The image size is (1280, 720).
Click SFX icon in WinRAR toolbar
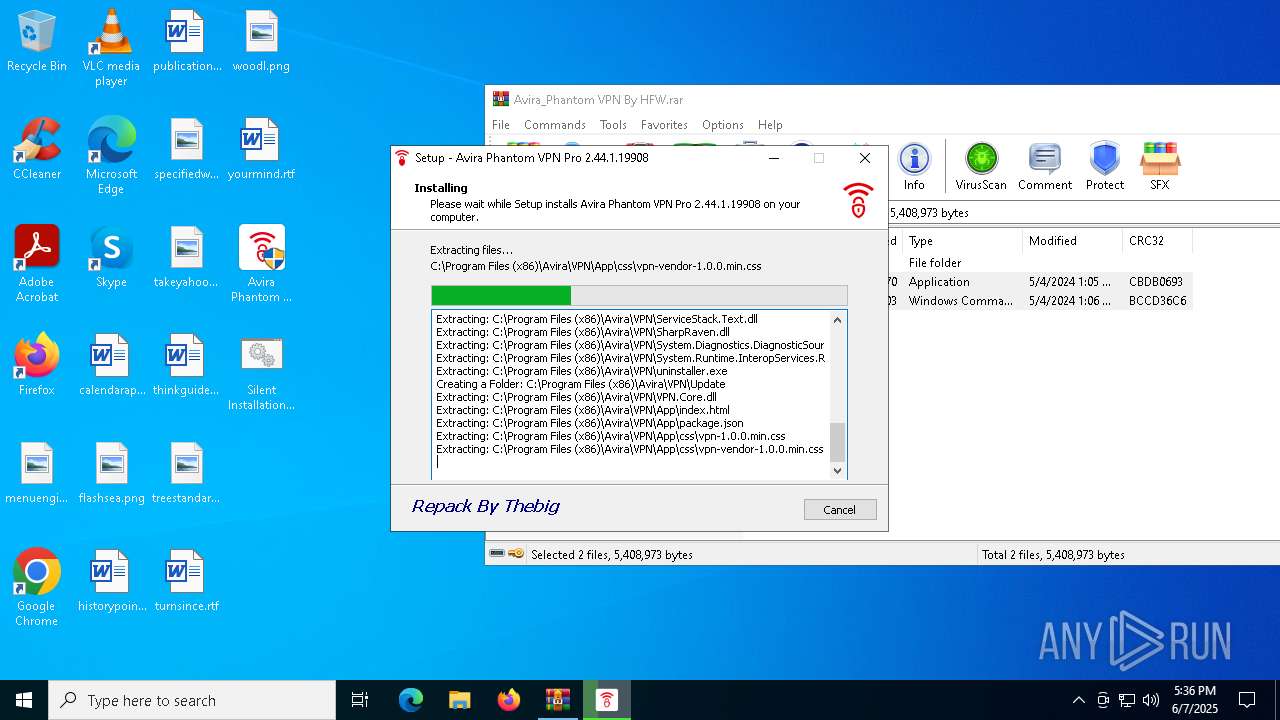1159,167
